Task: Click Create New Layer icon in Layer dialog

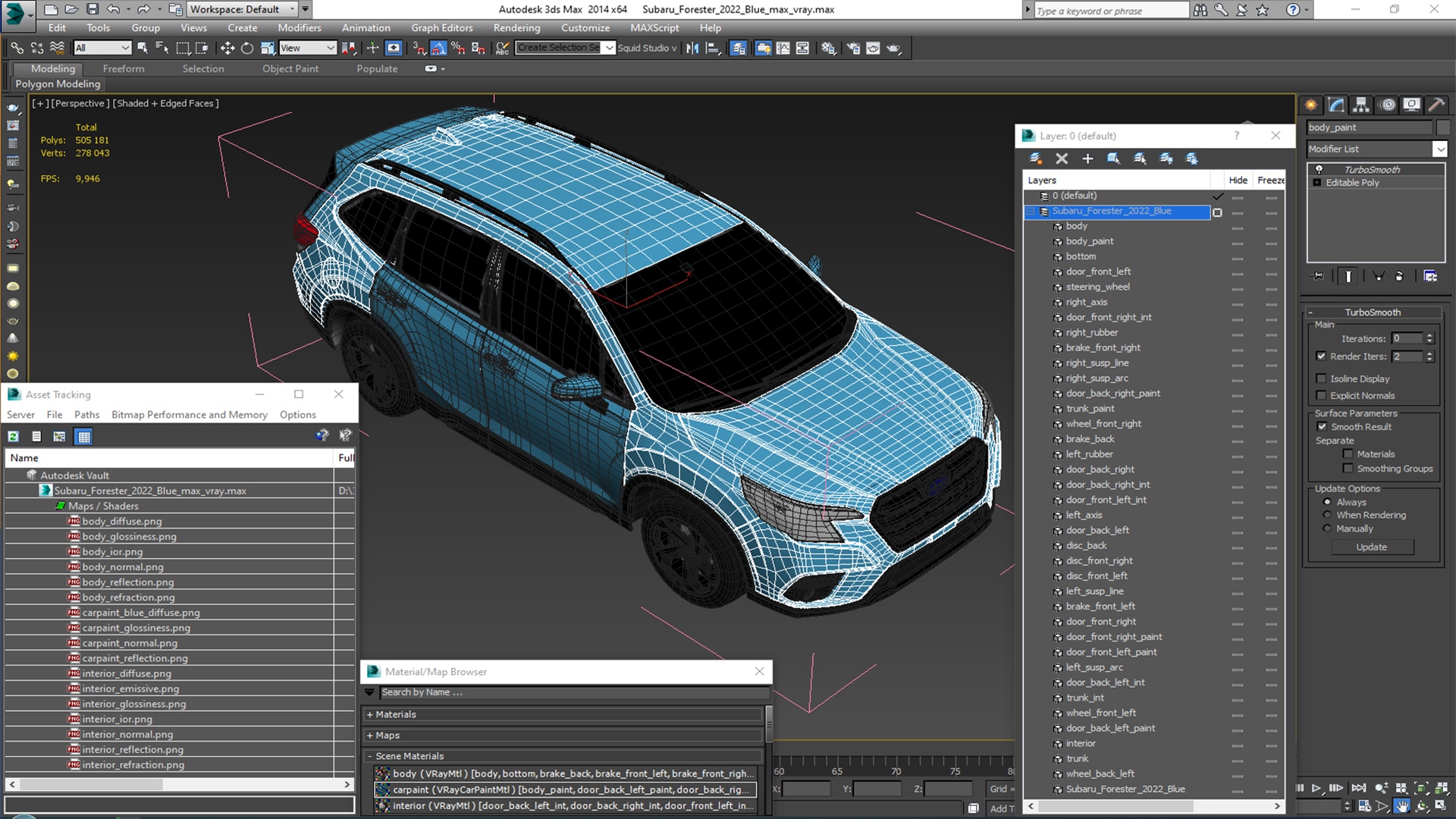Action: tap(1035, 158)
